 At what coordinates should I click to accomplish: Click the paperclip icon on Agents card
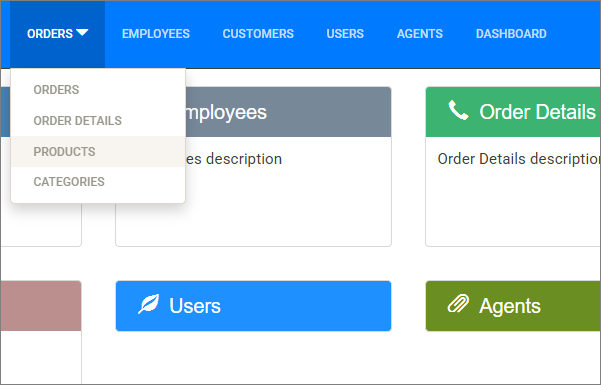tap(458, 304)
